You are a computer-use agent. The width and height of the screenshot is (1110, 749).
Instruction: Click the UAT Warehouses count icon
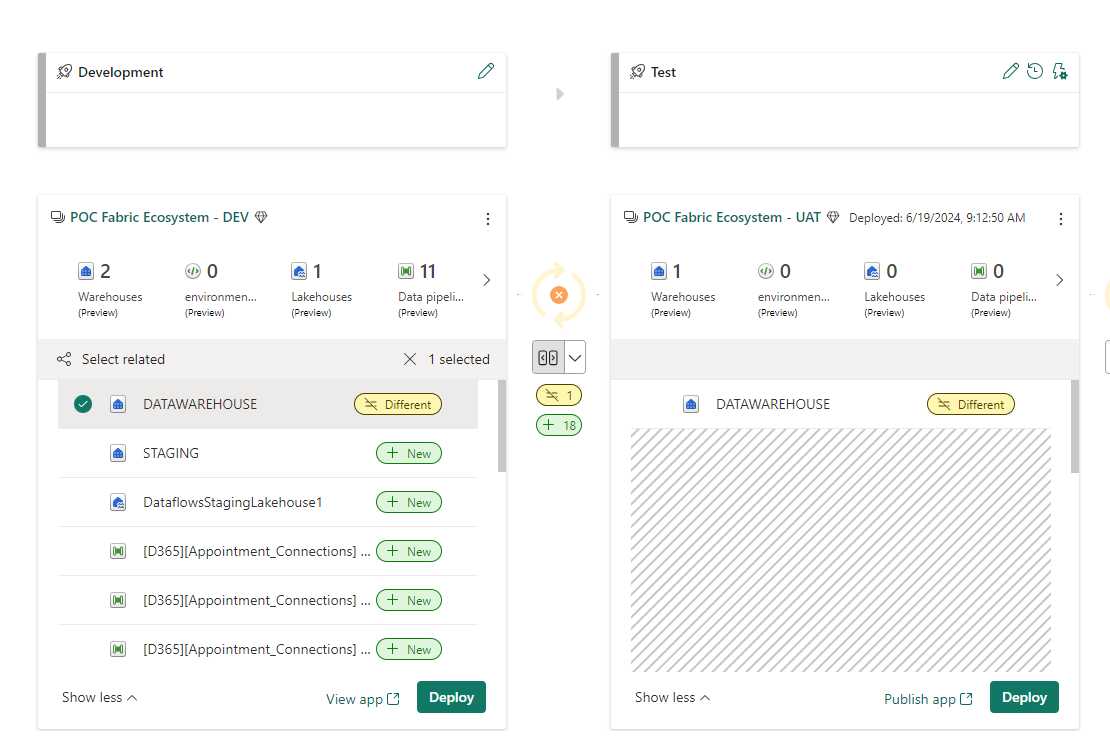pyautogui.click(x=658, y=271)
